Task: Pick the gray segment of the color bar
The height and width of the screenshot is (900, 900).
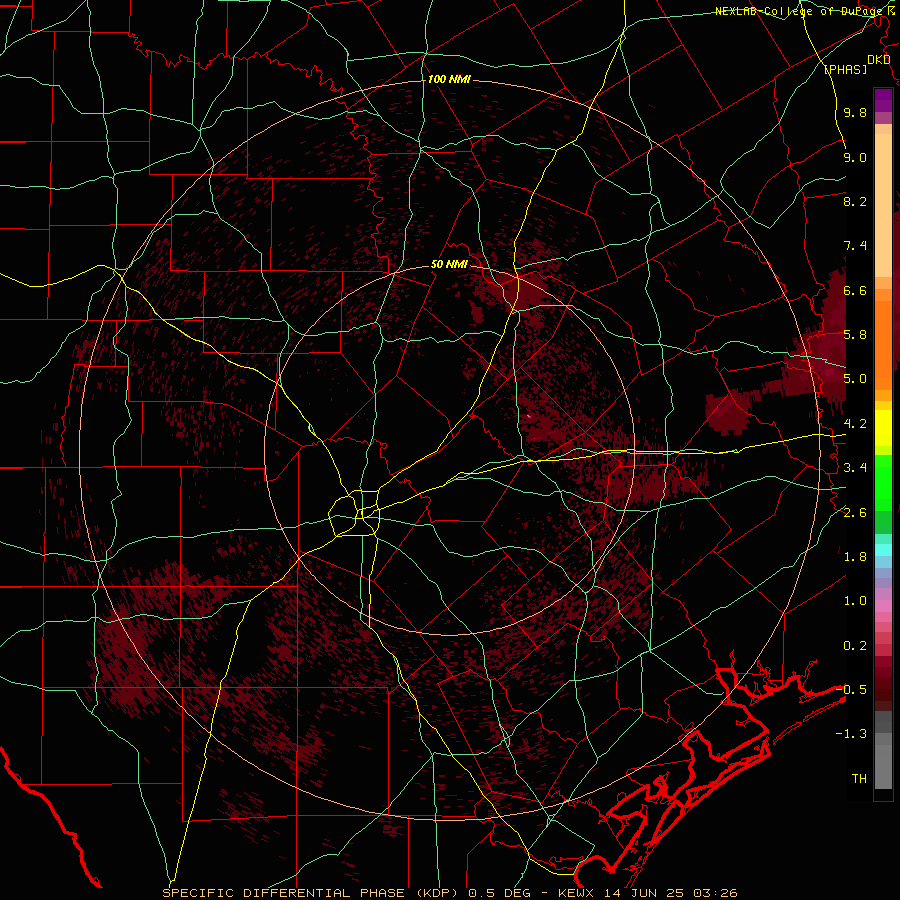Action: click(883, 750)
